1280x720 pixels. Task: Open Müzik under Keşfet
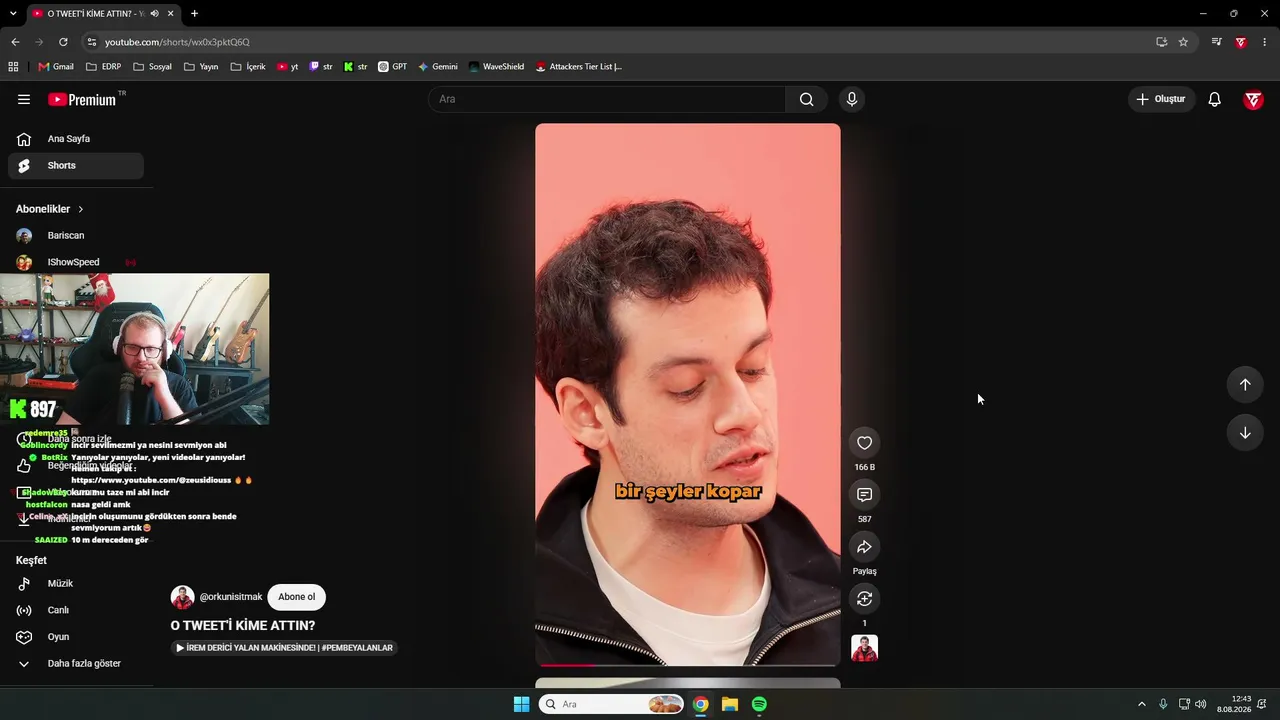pyautogui.click(x=76, y=584)
